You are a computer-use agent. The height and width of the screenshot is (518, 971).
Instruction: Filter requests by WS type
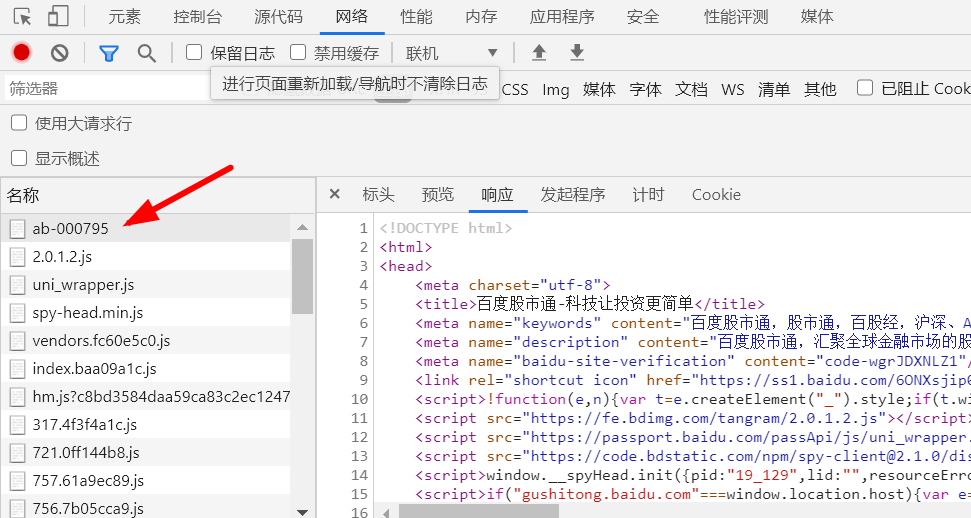(733, 89)
